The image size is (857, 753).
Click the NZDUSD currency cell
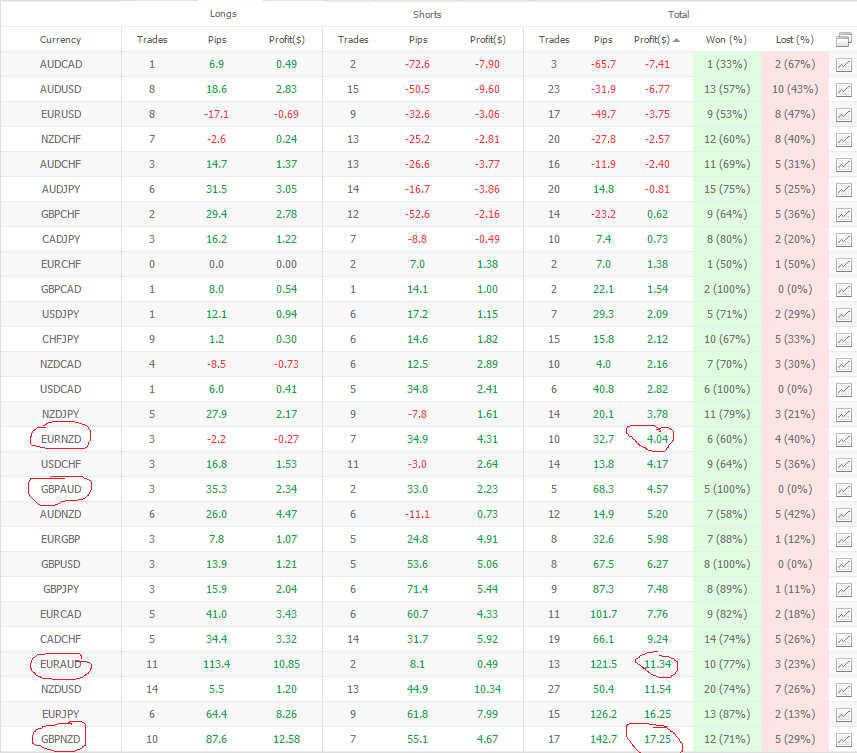click(61, 689)
